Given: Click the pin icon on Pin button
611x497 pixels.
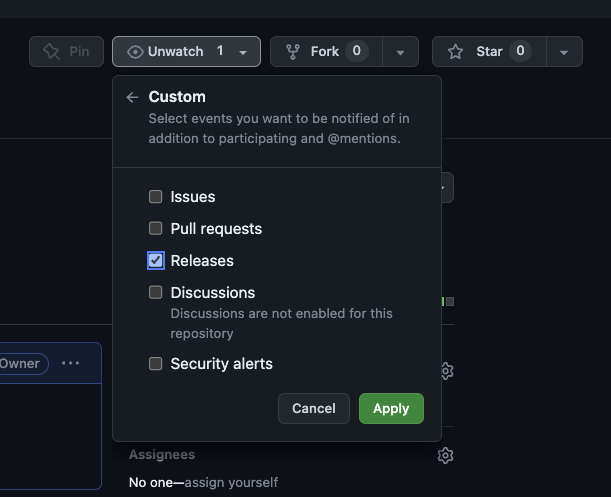Looking at the screenshot, I should click(50, 52).
